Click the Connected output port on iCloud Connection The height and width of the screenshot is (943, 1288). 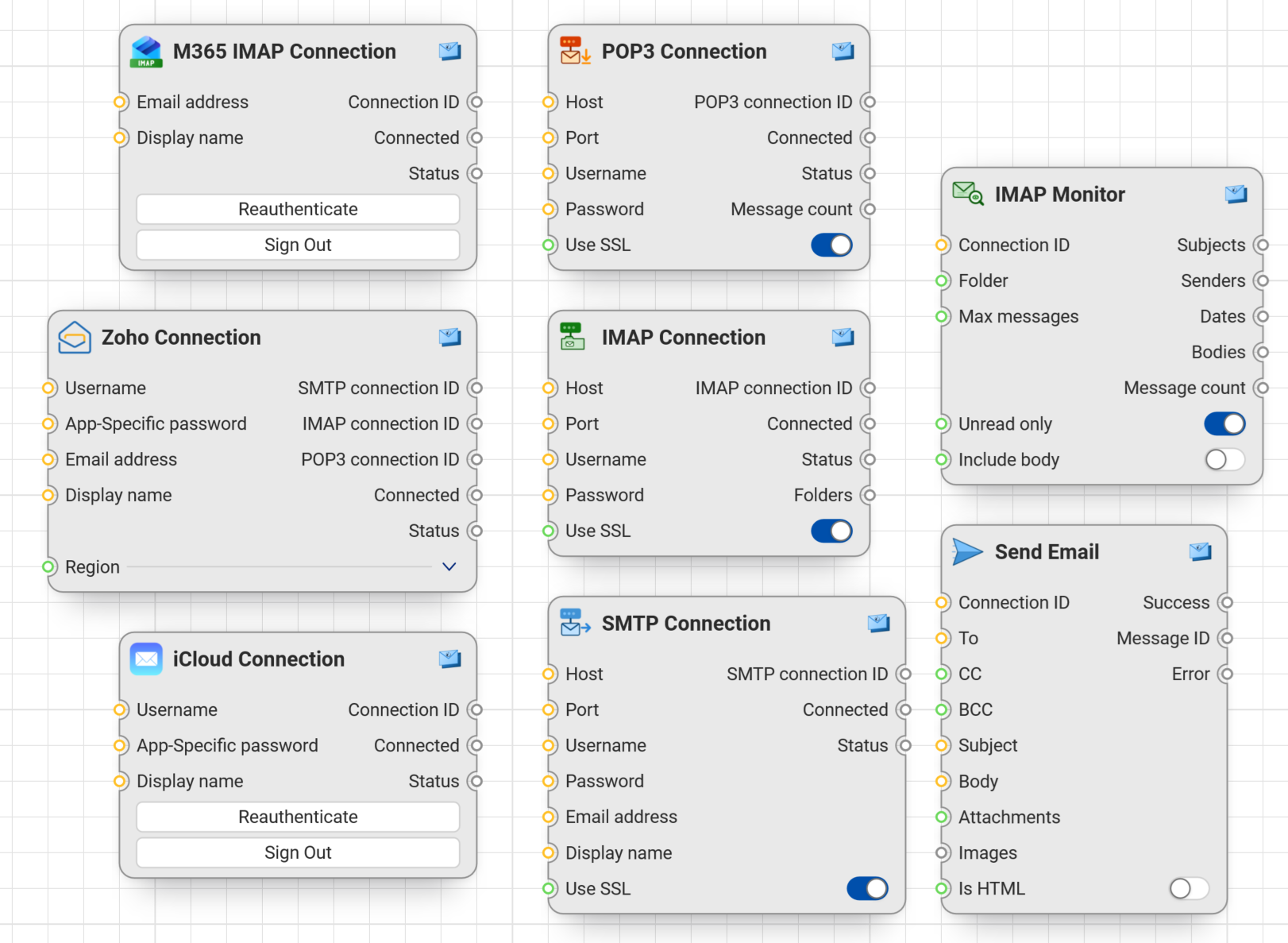pyautogui.click(x=476, y=745)
